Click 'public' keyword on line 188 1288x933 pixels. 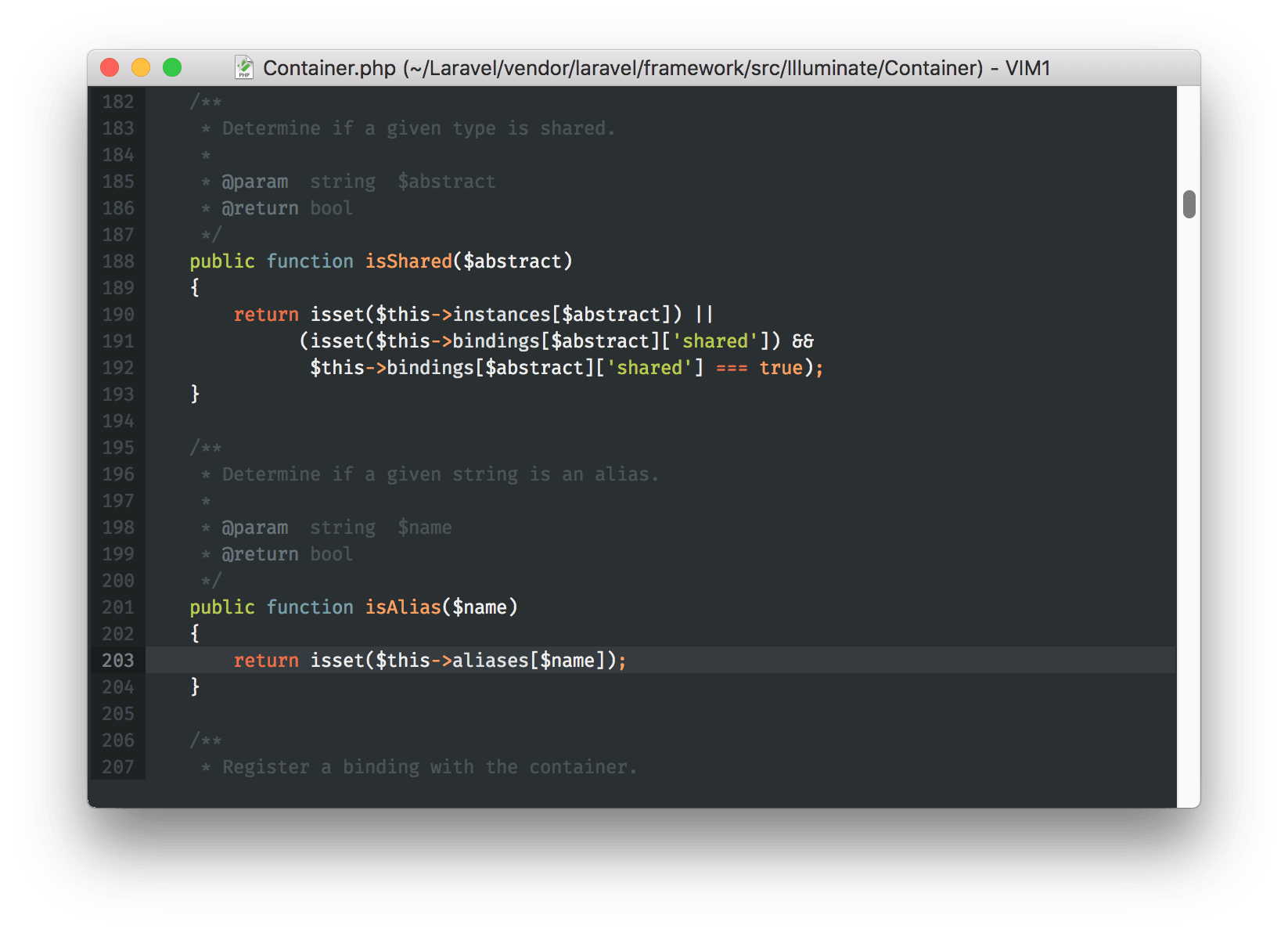(222, 261)
